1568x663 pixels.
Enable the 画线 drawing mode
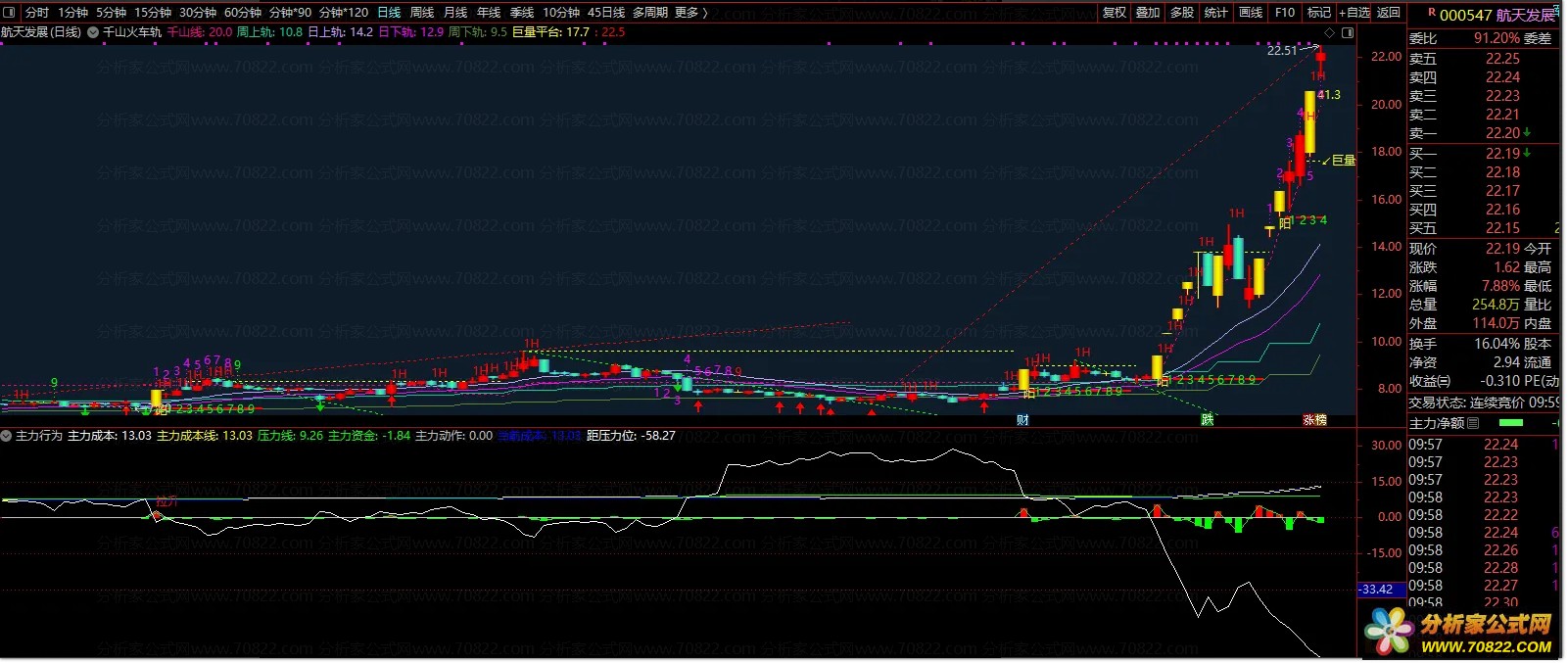1251,13
